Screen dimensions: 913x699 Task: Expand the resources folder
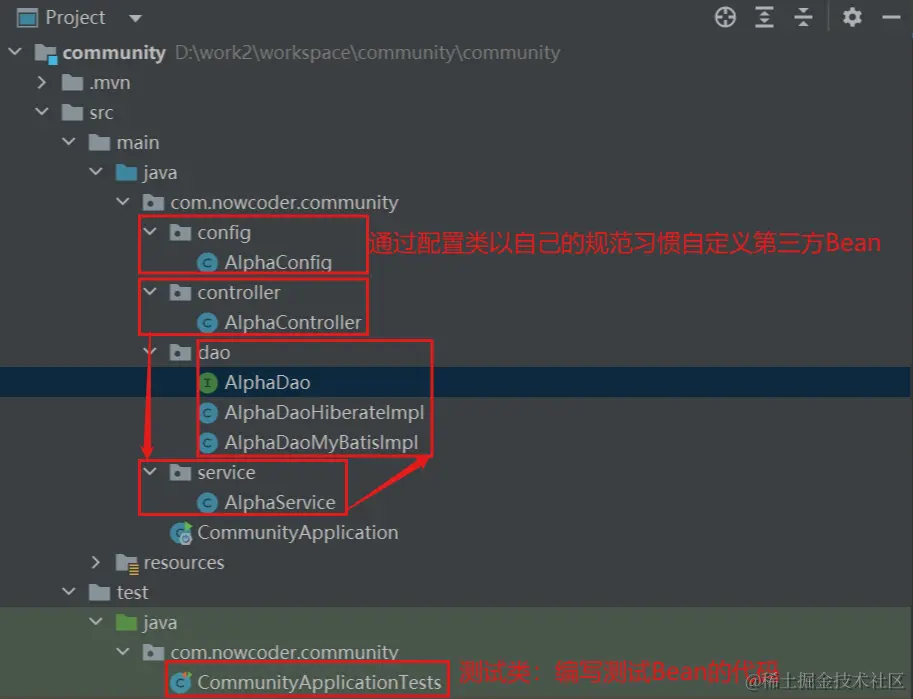click(95, 562)
